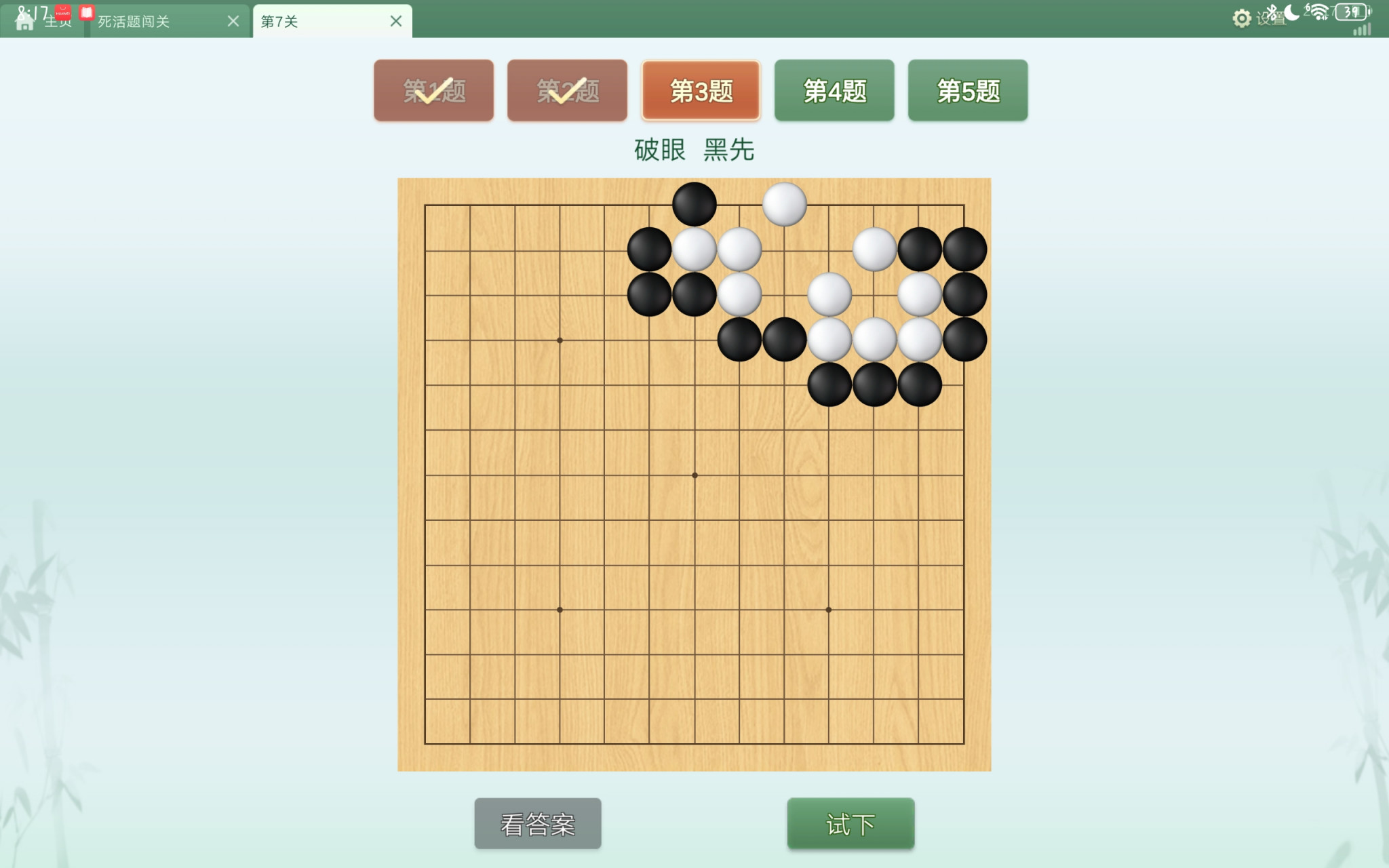This screenshot has height=868, width=1389.
Task: Click the center star point of board
Action: 694,475
